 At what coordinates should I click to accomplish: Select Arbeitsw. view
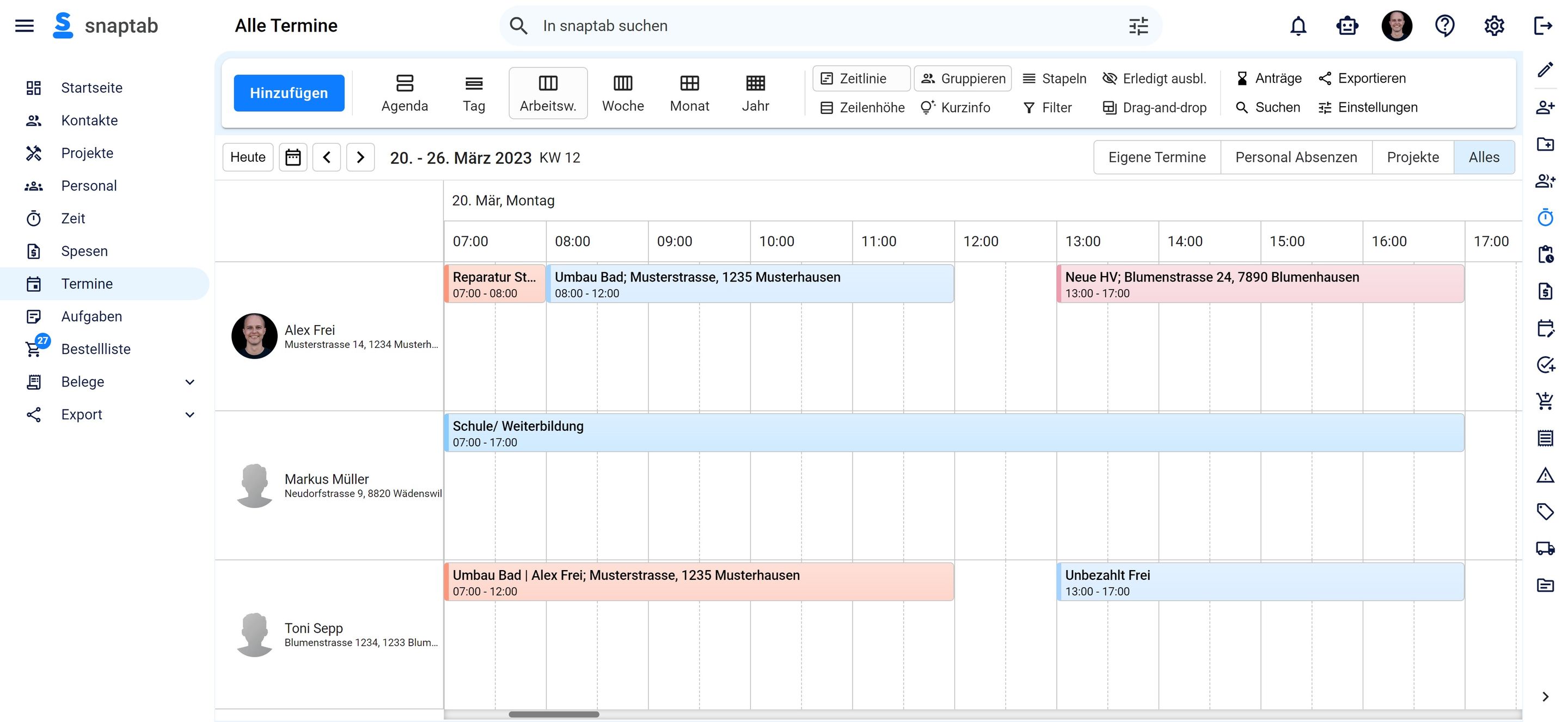(x=548, y=93)
